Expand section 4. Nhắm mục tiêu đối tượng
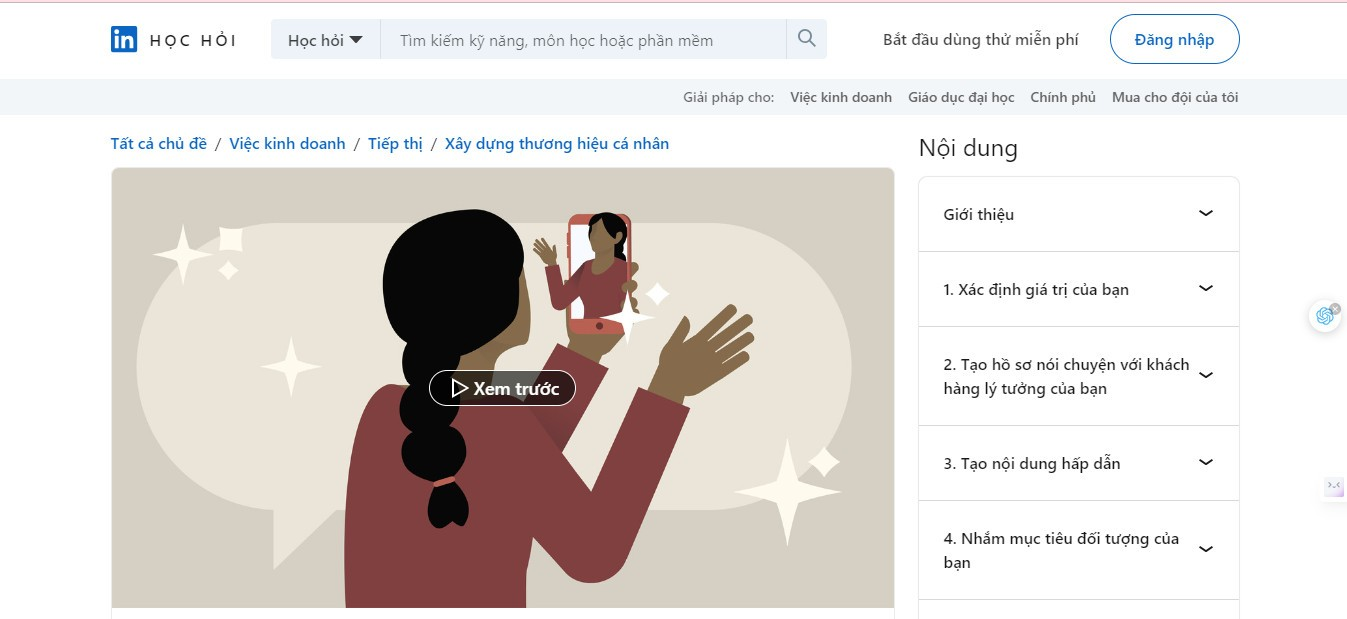The image size is (1347, 619). pyautogui.click(x=1078, y=550)
